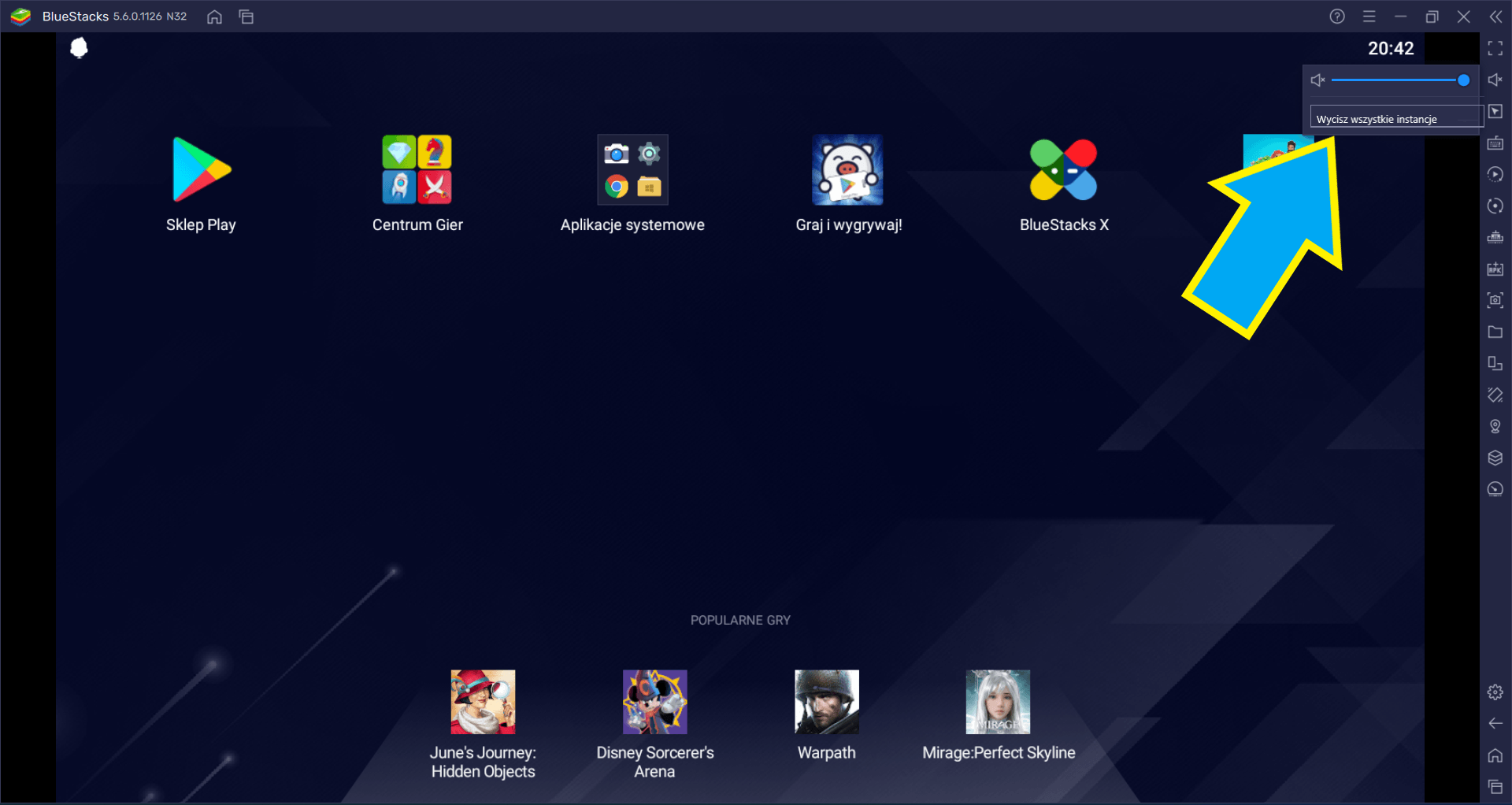Open the Sklep Play store app
The image size is (1512, 805).
pyautogui.click(x=202, y=169)
